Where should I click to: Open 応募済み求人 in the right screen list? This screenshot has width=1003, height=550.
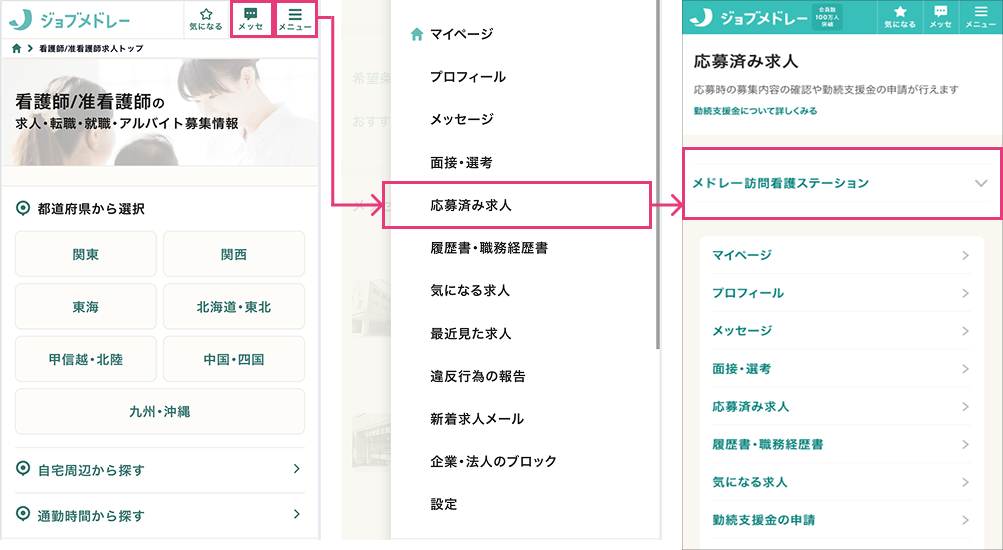(842, 406)
